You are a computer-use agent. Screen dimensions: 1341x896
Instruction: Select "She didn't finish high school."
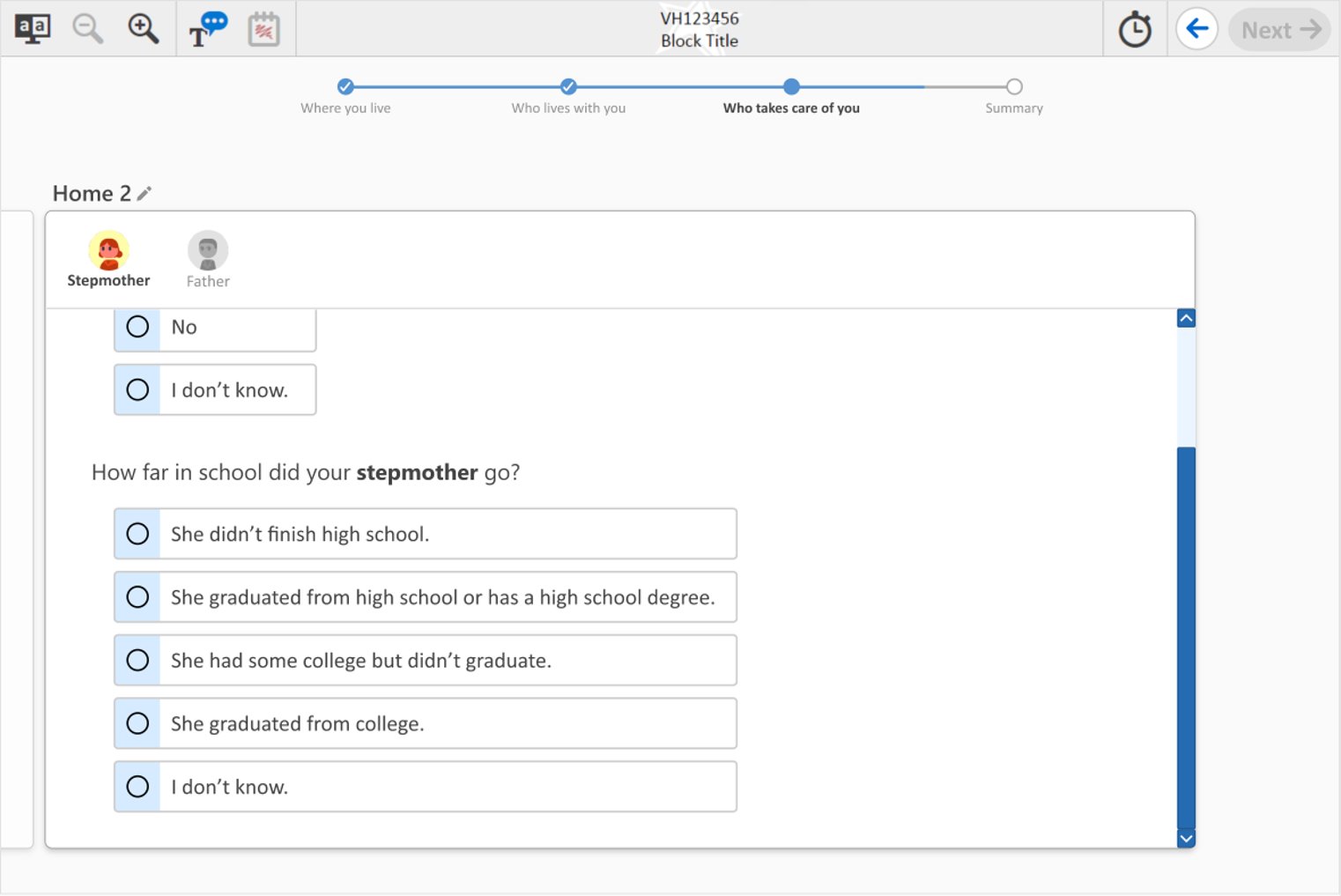[138, 534]
